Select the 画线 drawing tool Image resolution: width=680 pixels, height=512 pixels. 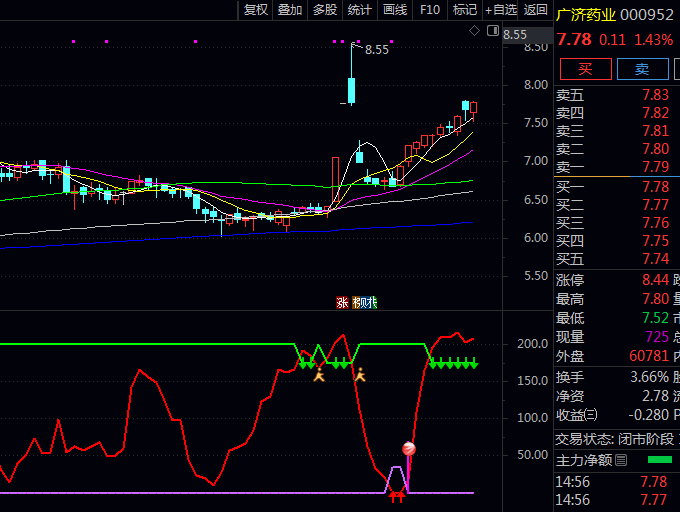pos(395,10)
